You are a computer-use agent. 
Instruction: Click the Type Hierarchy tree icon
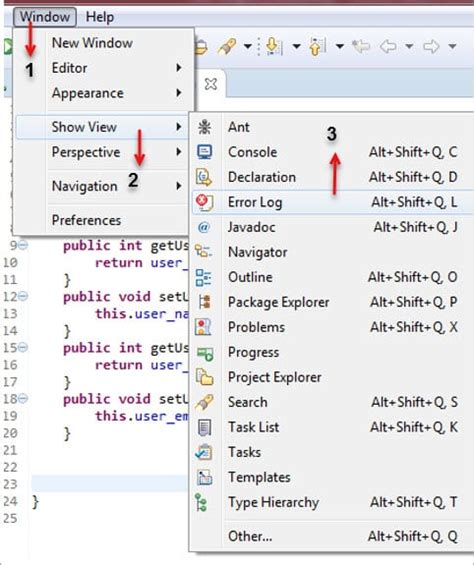(201, 502)
